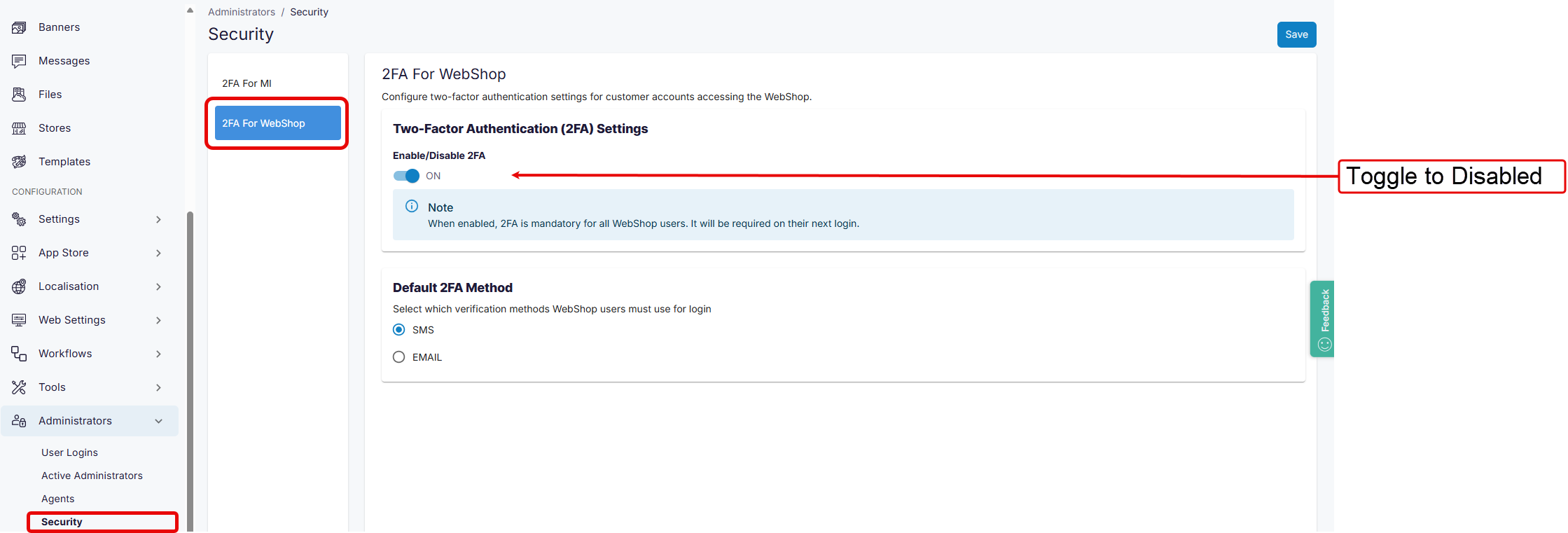Click the Security breadcrumb text
1568x533 pixels.
click(x=309, y=12)
